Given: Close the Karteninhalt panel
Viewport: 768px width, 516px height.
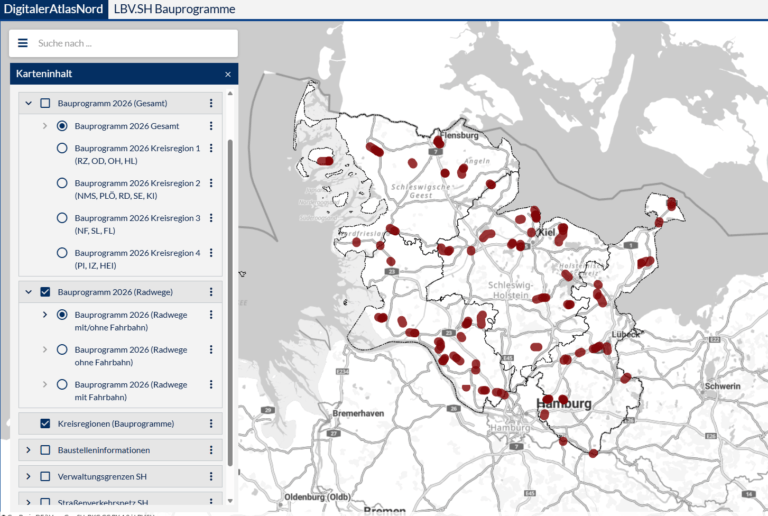Looking at the screenshot, I should (227, 74).
